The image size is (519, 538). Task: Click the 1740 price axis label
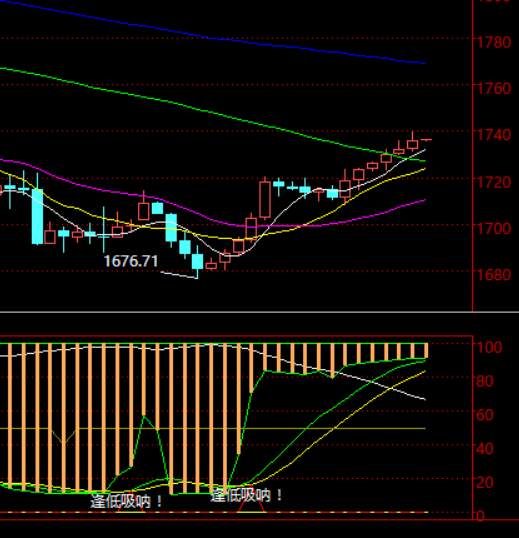coord(494,135)
